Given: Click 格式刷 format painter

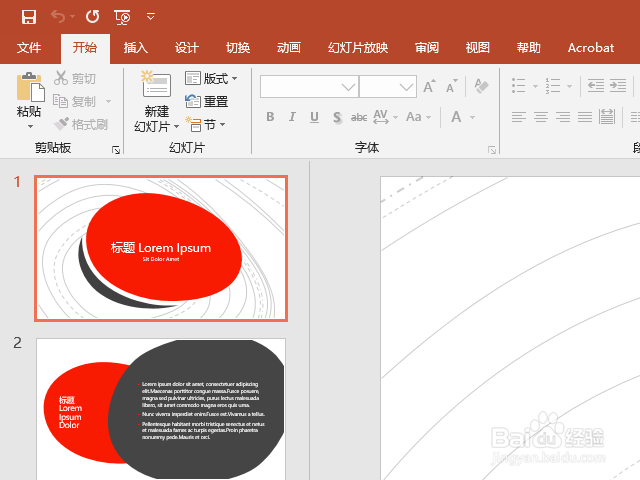Looking at the screenshot, I should [x=81, y=124].
